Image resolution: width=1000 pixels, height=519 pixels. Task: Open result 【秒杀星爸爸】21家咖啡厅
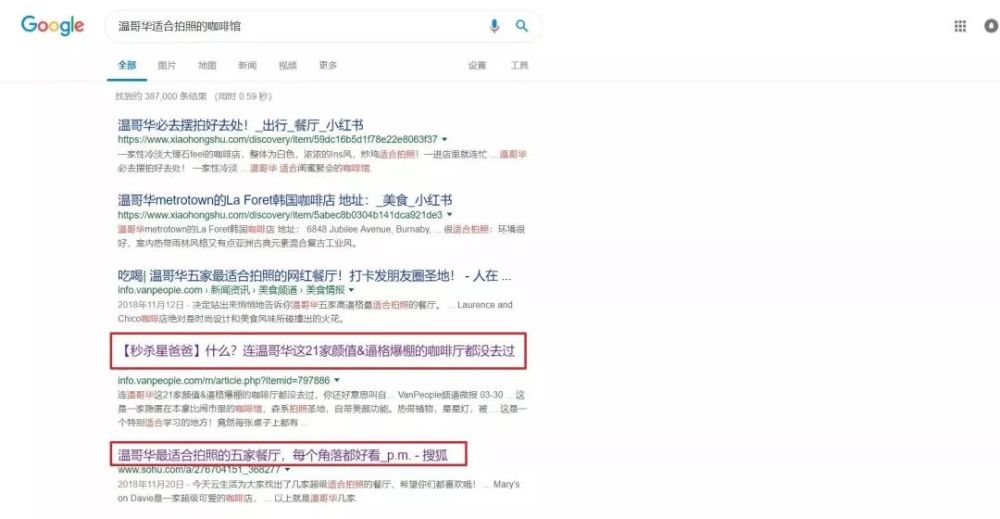tap(318, 351)
